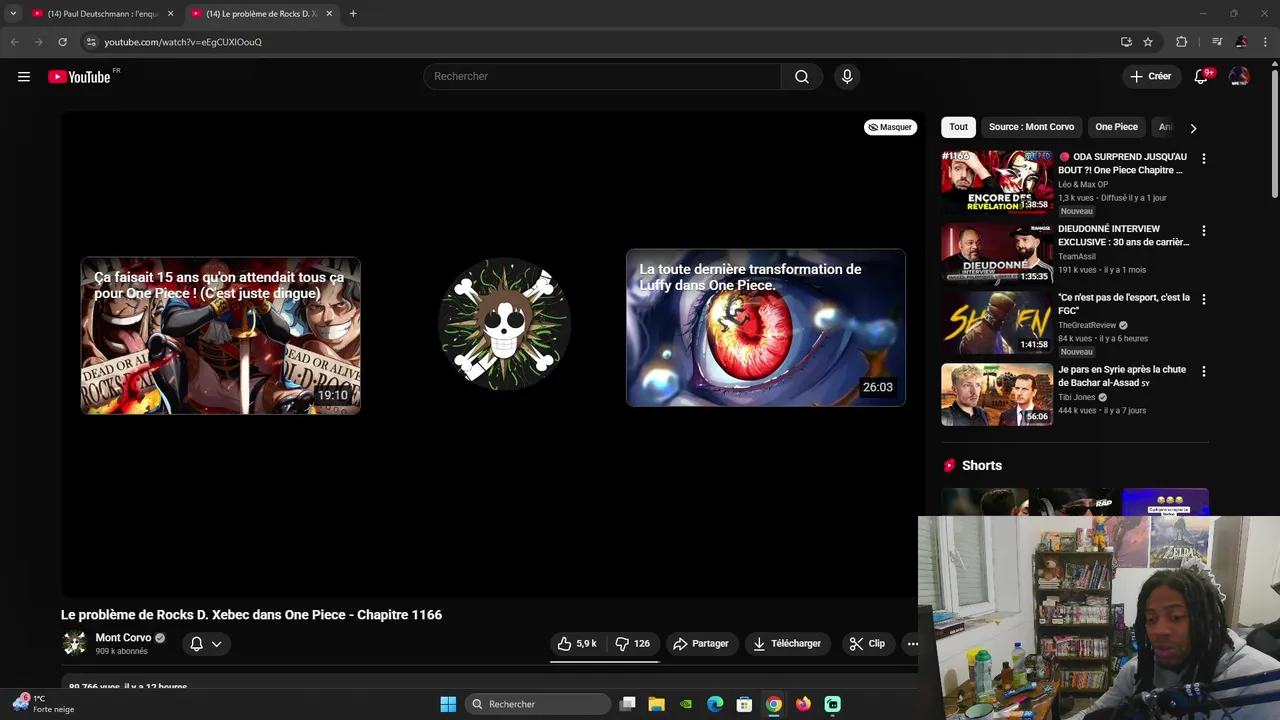Open the notifications bell in header
Viewport: 1280px width, 720px height.
pos(1202,77)
